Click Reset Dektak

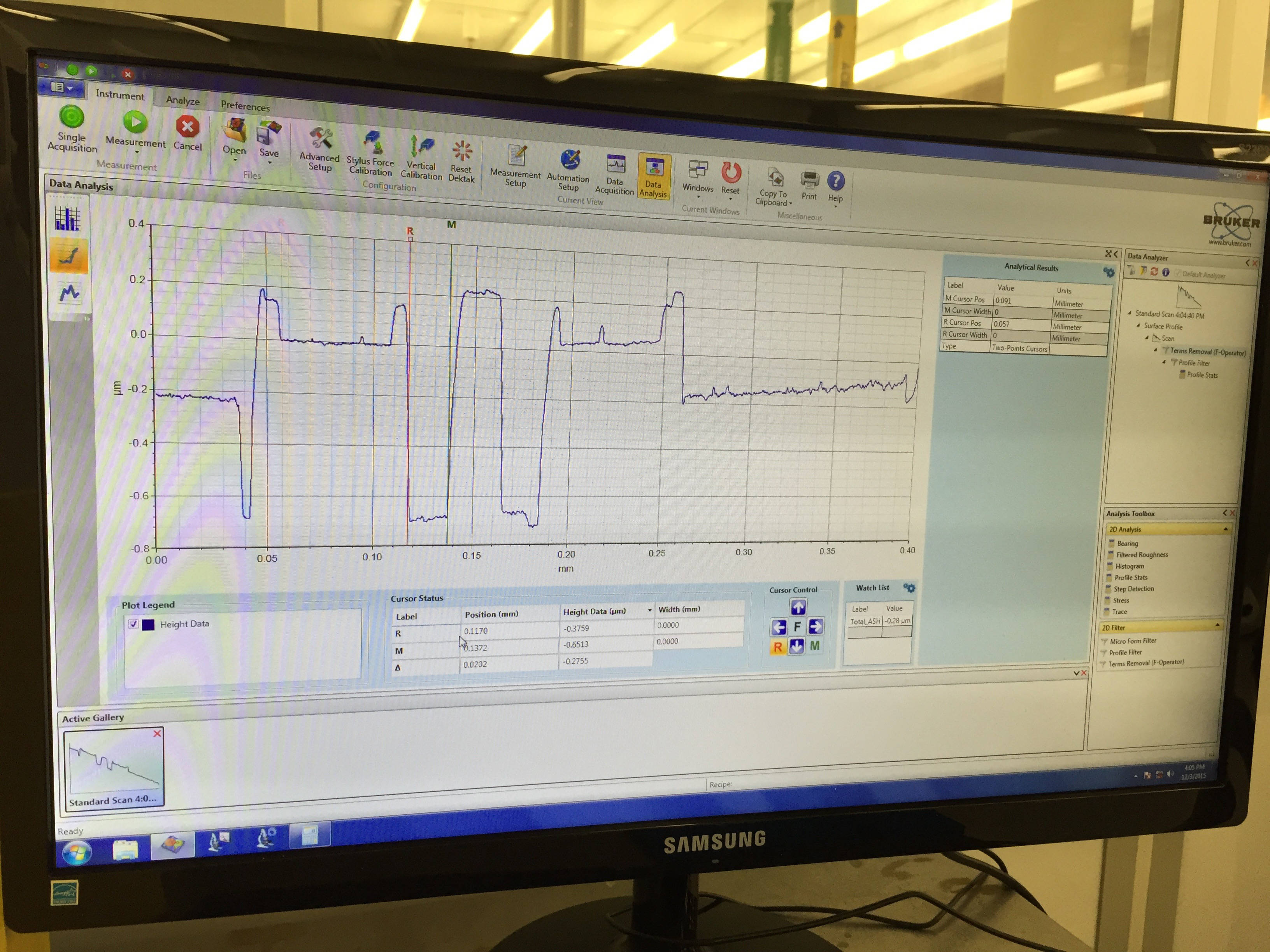coord(461,162)
